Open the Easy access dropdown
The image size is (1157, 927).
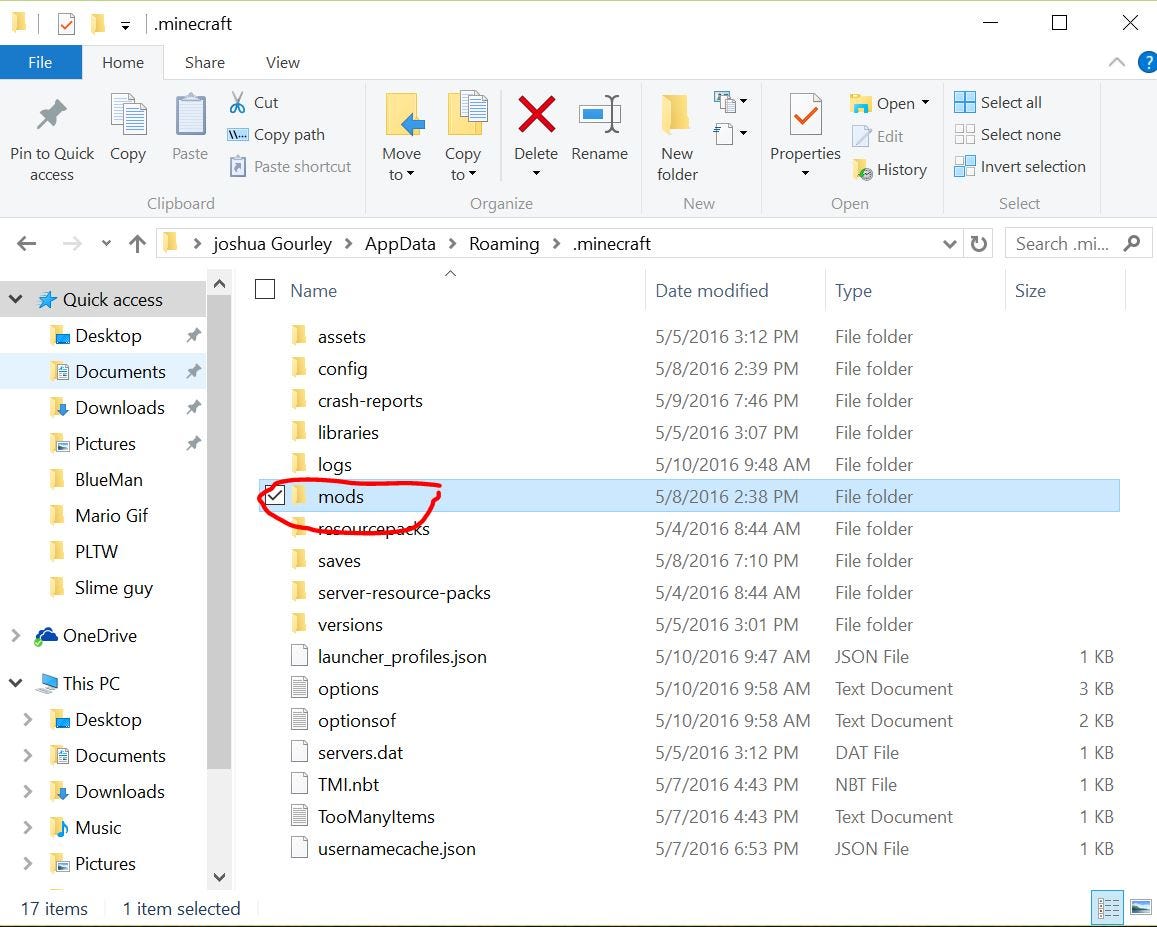click(730, 134)
